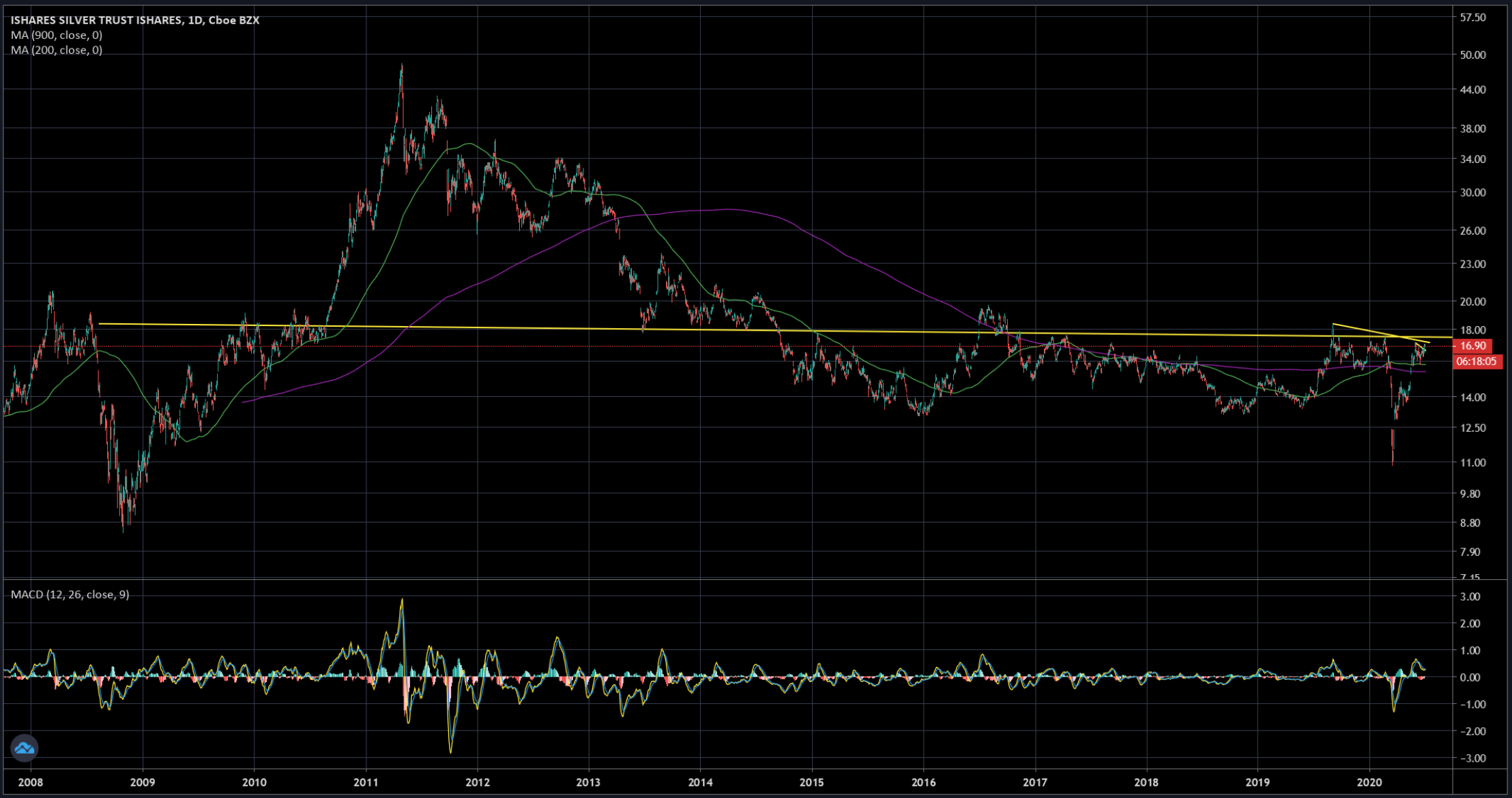Click the countdown timer label 06:18:05
The width and height of the screenshot is (1512, 798).
[x=1476, y=361]
